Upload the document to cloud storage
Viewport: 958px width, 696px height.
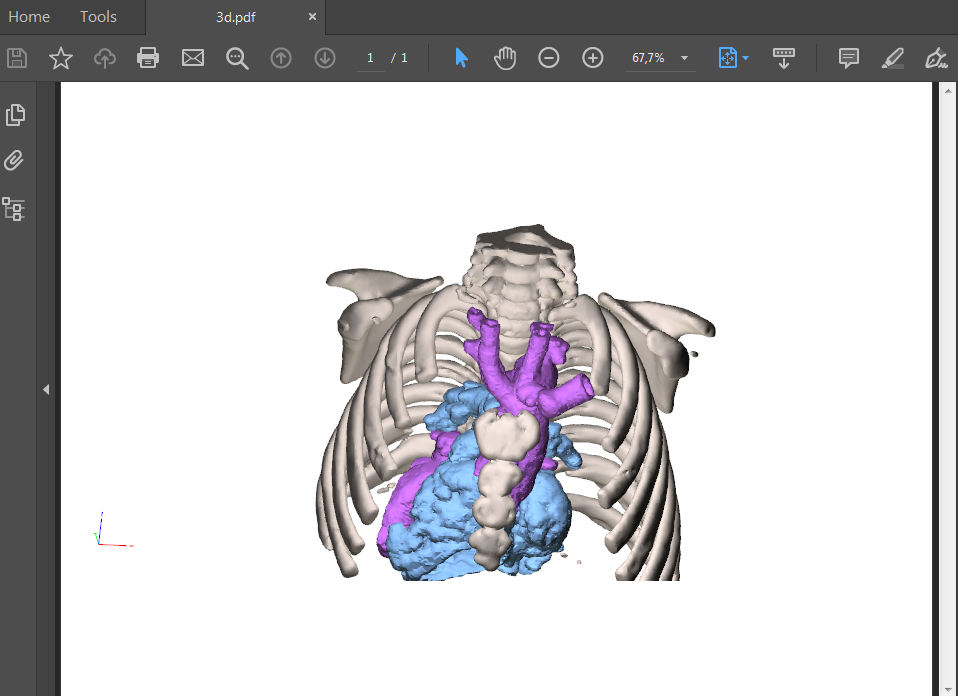coord(104,57)
